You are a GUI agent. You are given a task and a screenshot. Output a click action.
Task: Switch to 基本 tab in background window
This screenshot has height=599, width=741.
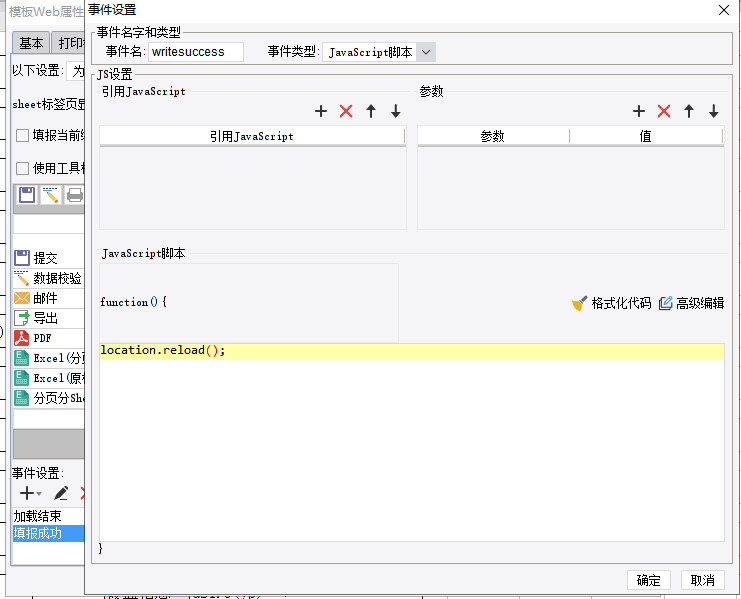(x=31, y=43)
